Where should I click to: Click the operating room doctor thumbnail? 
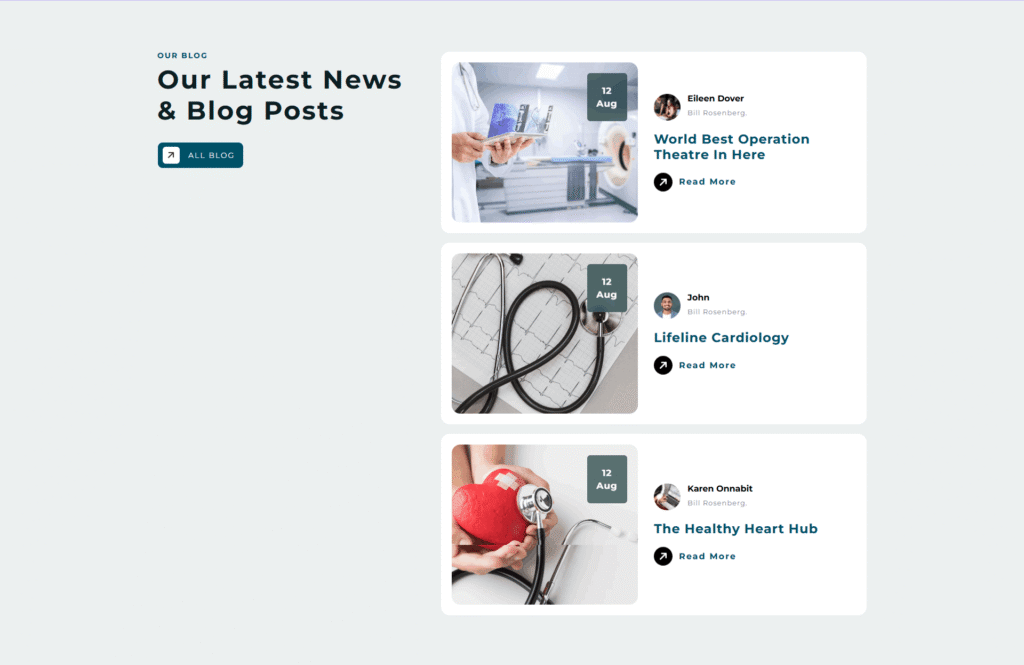[545, 142]
